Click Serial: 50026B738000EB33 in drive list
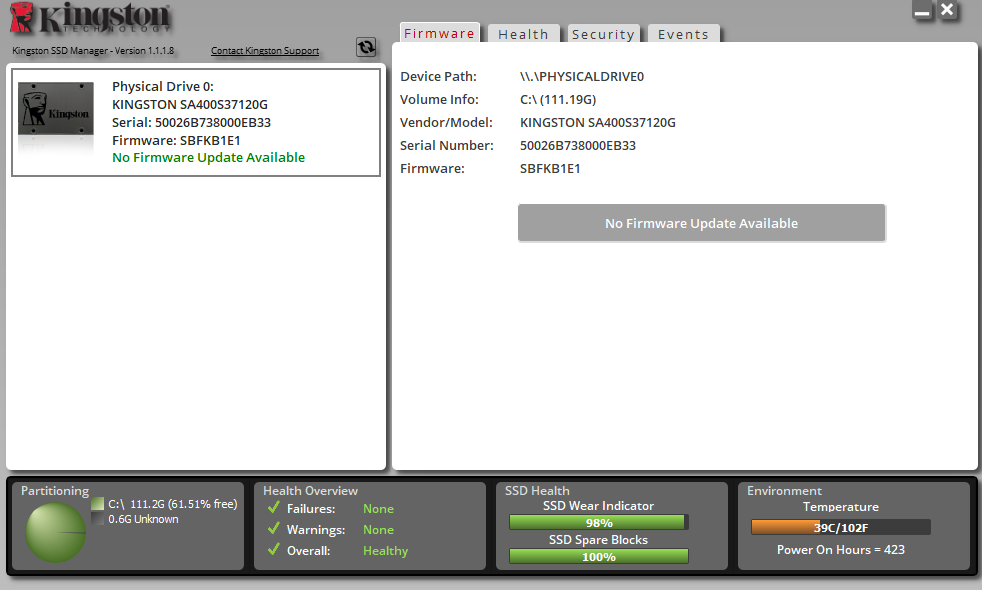The width and height of the screenshot is (982, 590). 192,123
